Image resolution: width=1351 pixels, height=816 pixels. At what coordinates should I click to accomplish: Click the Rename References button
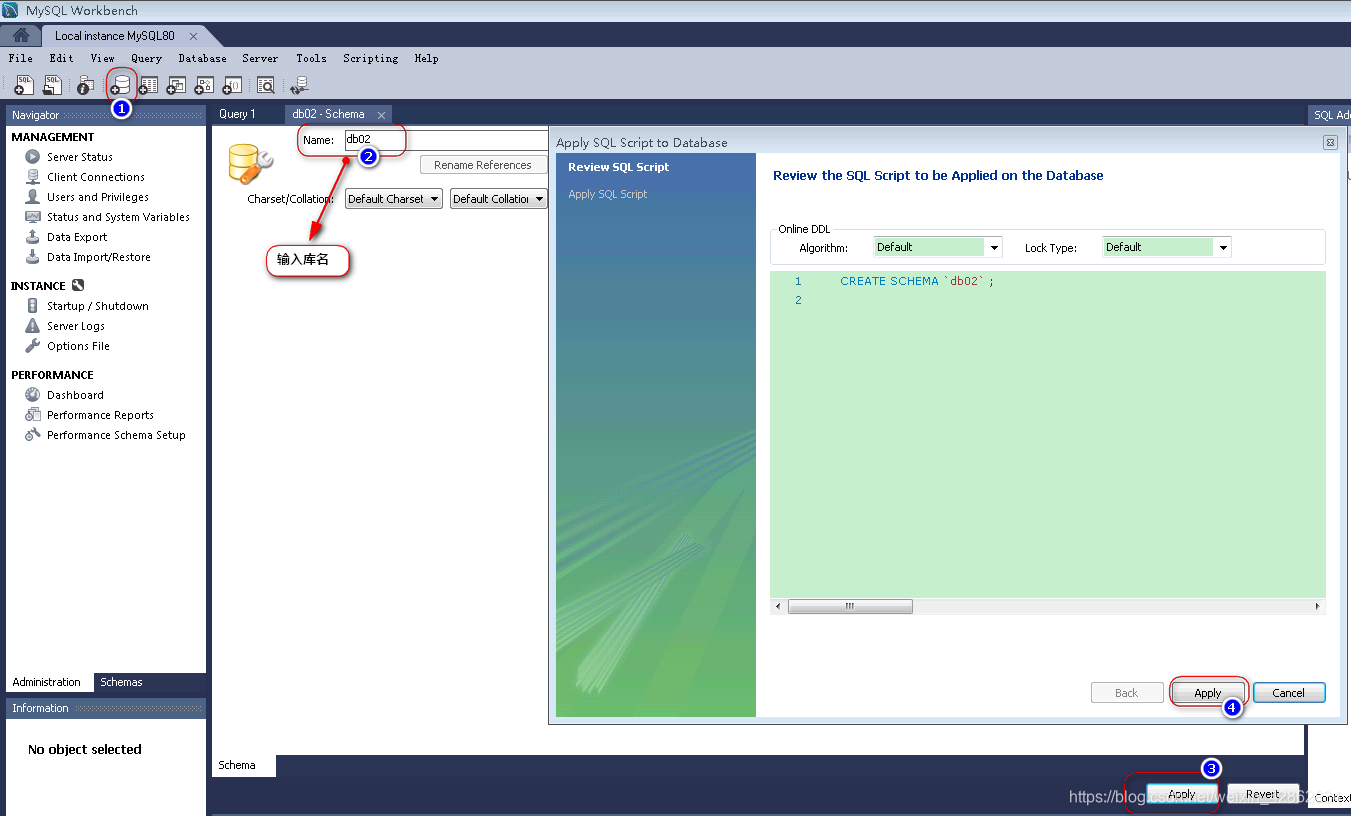[483, 165]
